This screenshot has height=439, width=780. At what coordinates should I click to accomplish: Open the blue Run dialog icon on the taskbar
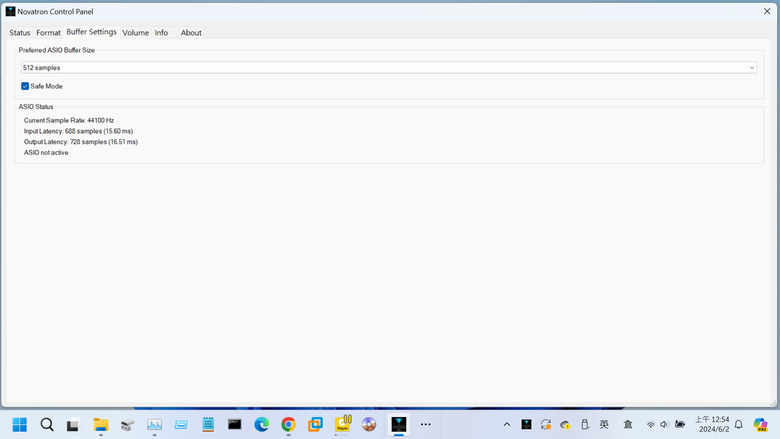(181, 425)
